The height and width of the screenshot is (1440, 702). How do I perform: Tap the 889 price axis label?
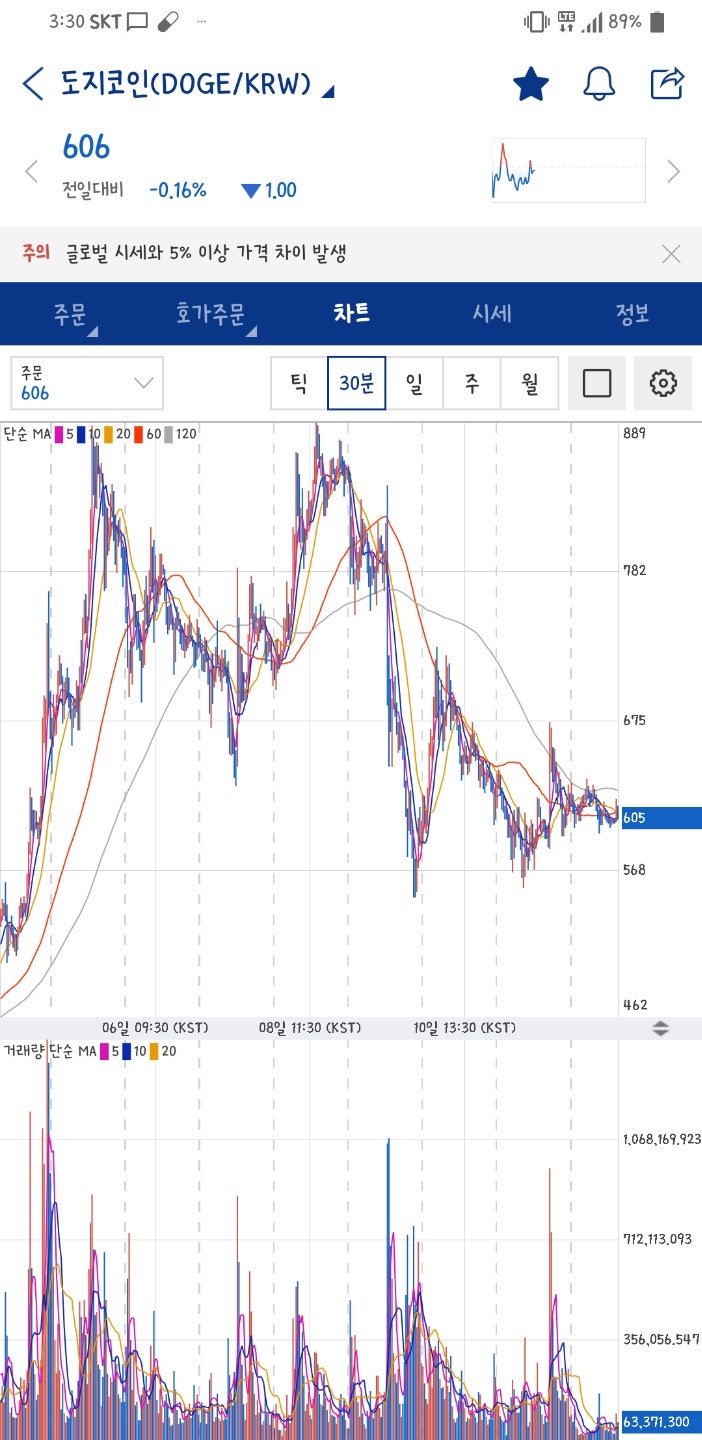(636, 433)
